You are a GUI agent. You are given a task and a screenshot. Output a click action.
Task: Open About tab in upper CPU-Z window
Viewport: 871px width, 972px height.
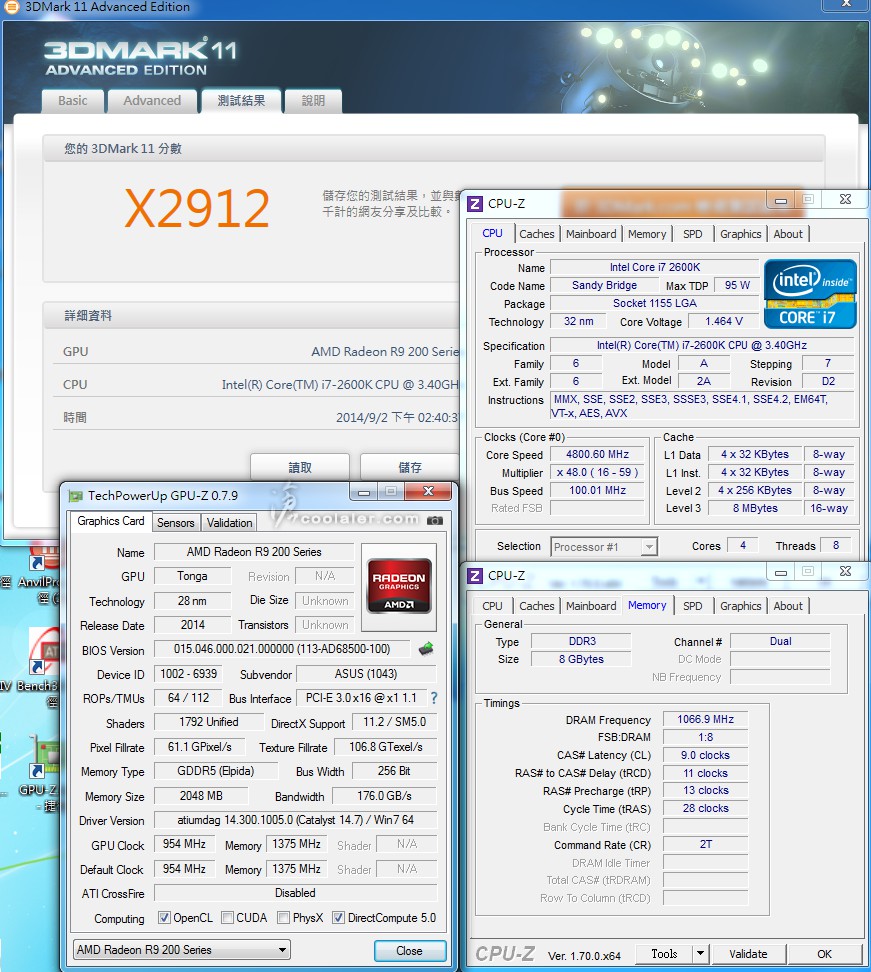point(788,234)
